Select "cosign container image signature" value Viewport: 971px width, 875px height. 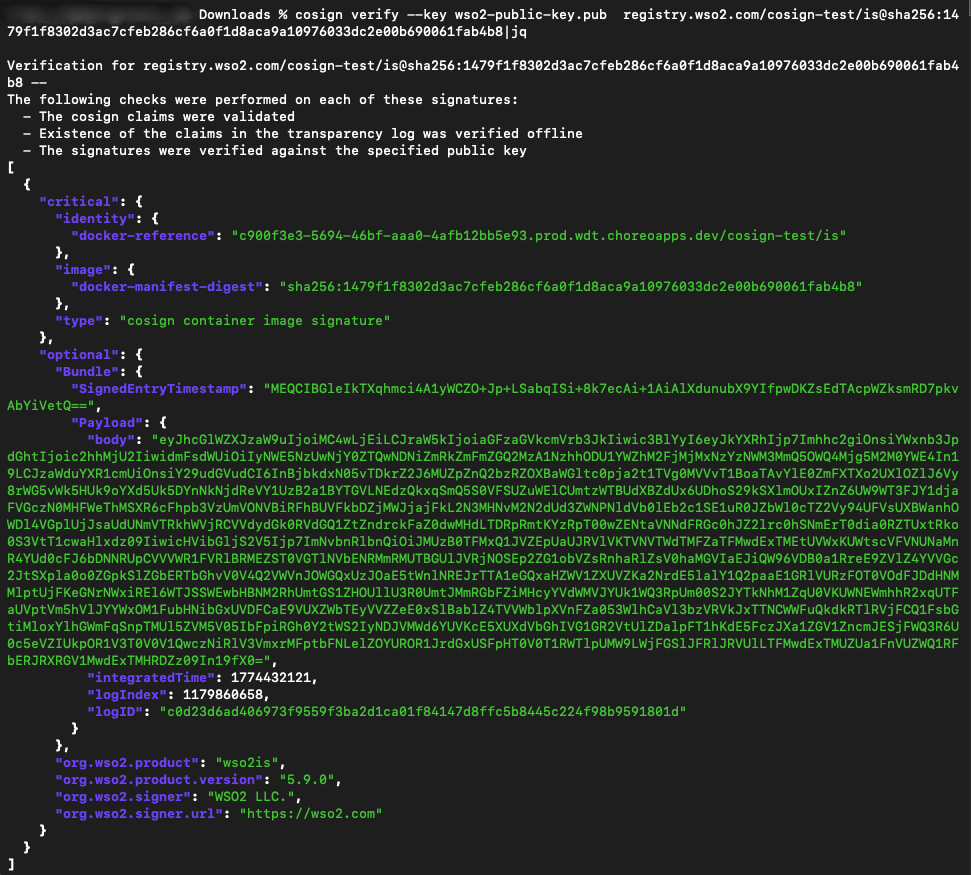[255, 321]
